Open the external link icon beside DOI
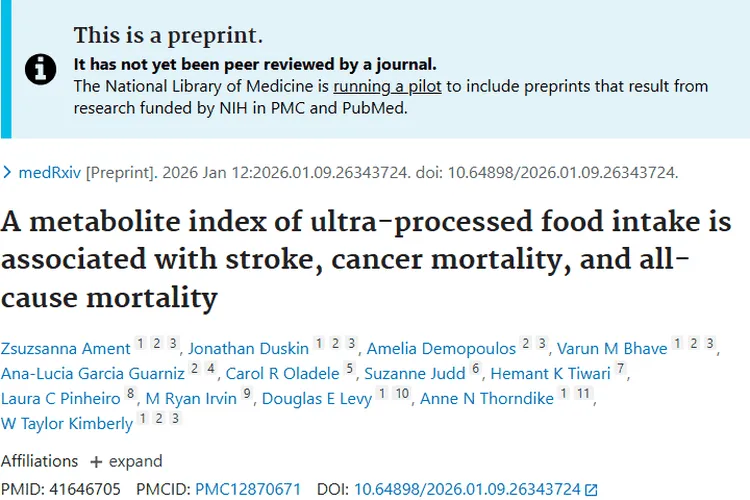750x500 pixels. (591, 490)
